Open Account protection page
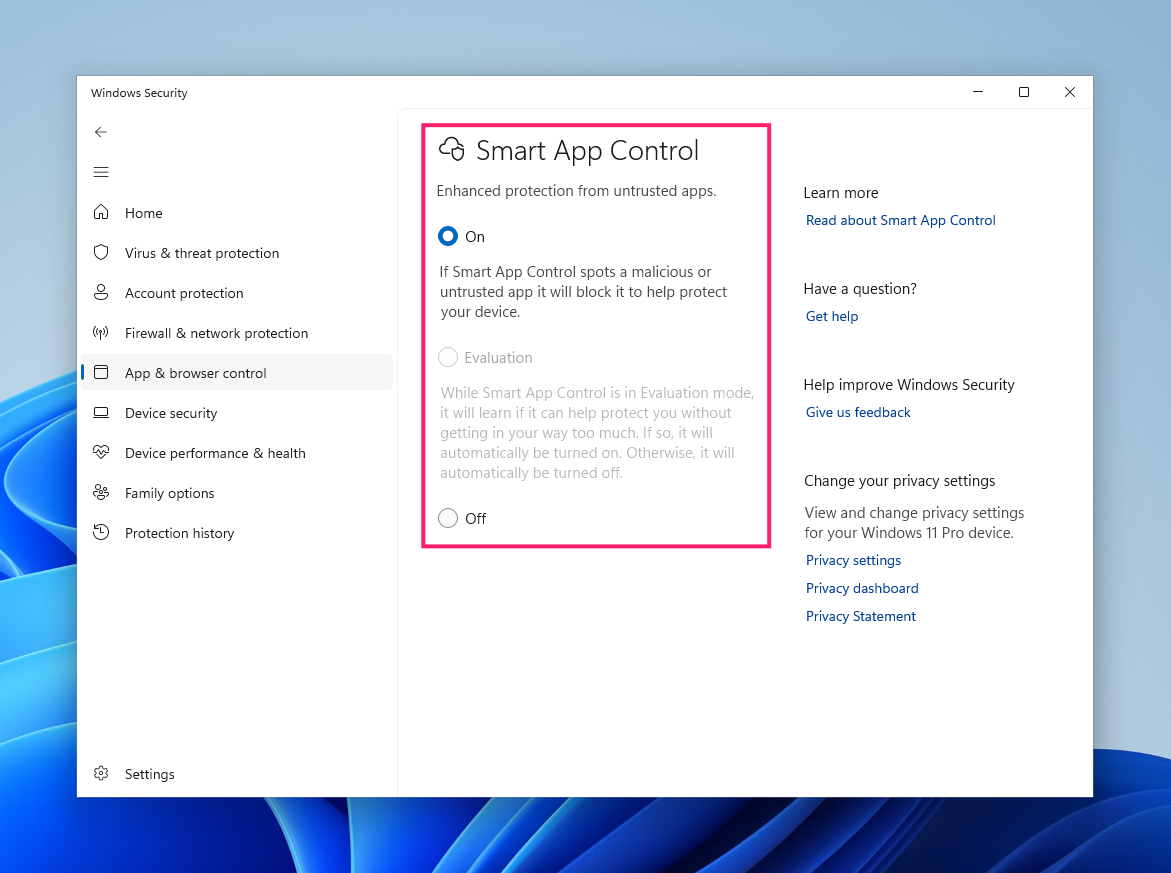Image resolution: width=1171 pixels, height=873 pixels. point(237,293)
